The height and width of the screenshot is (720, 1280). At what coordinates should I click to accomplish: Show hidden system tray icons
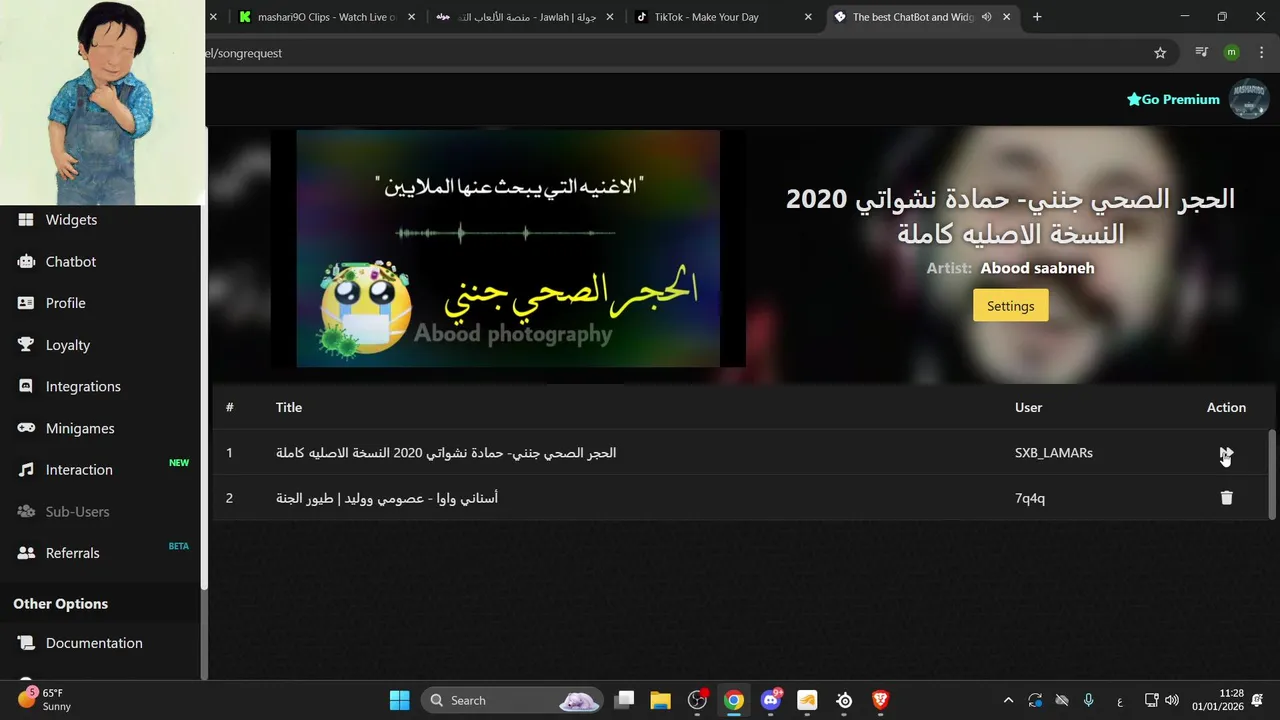tap(1008, 700)
